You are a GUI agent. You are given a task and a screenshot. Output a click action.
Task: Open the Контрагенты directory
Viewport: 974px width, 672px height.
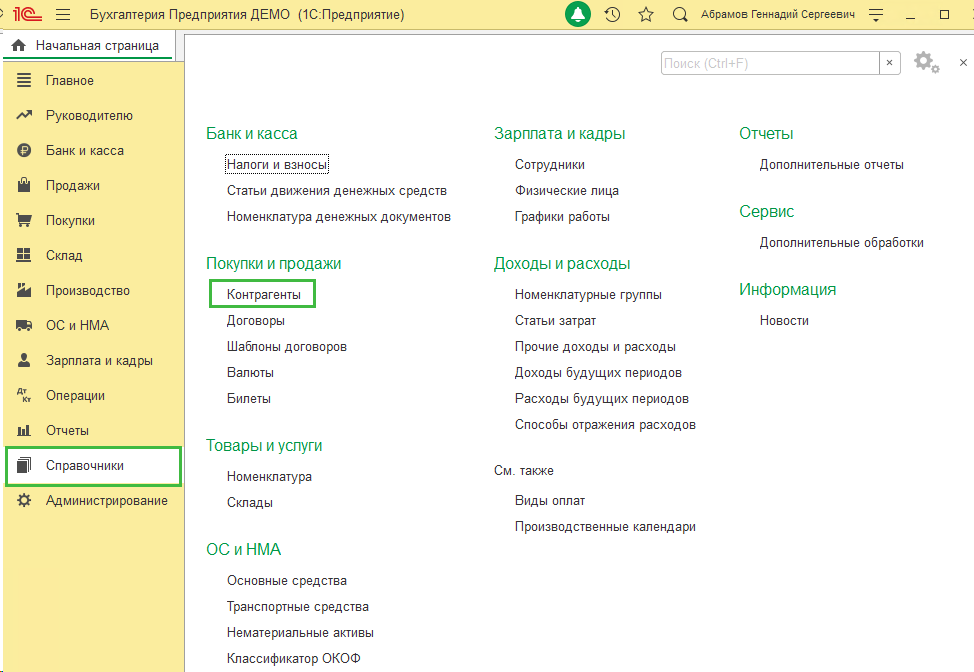tap(263, 294)
